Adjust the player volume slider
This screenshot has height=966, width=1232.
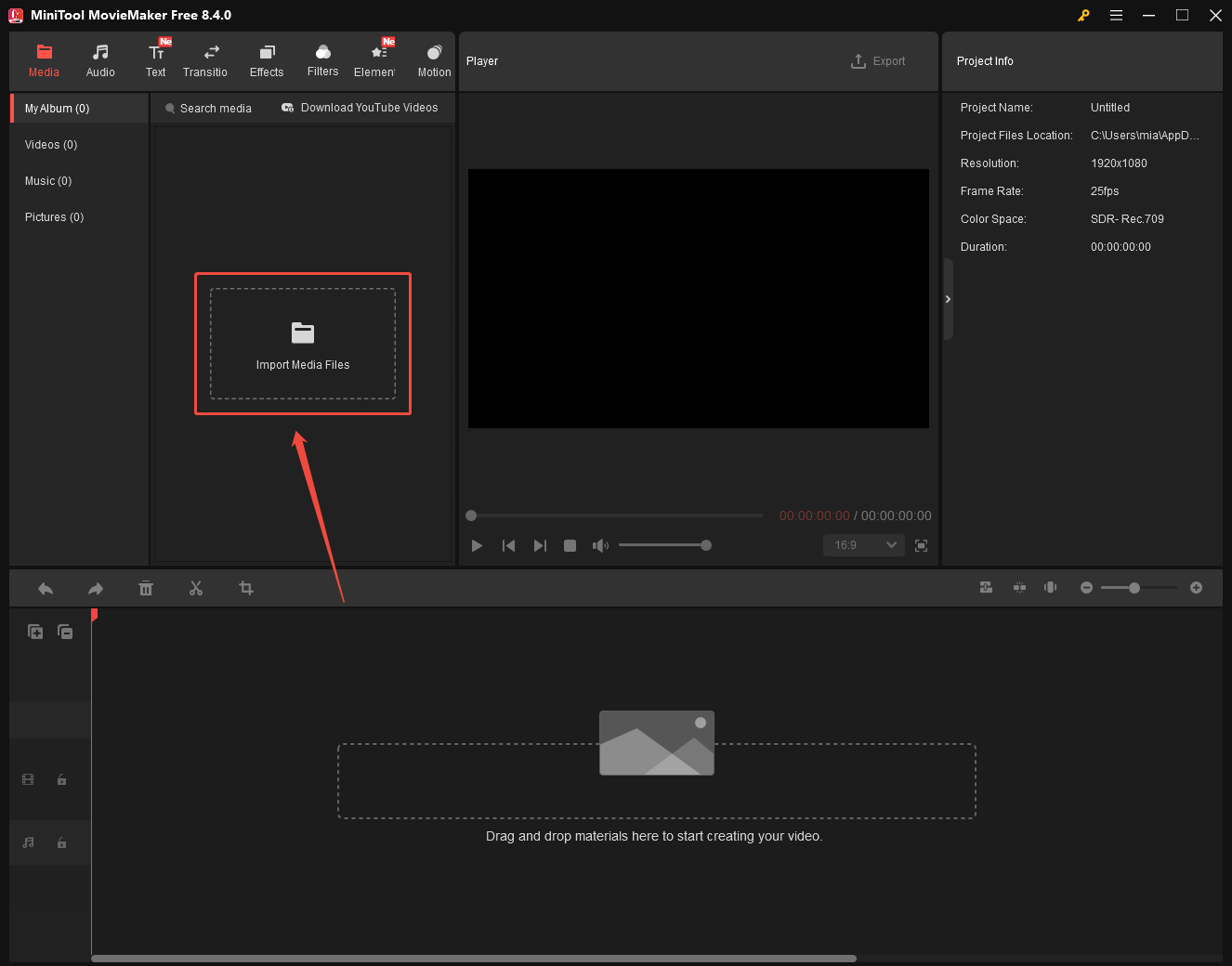point(665,545)
